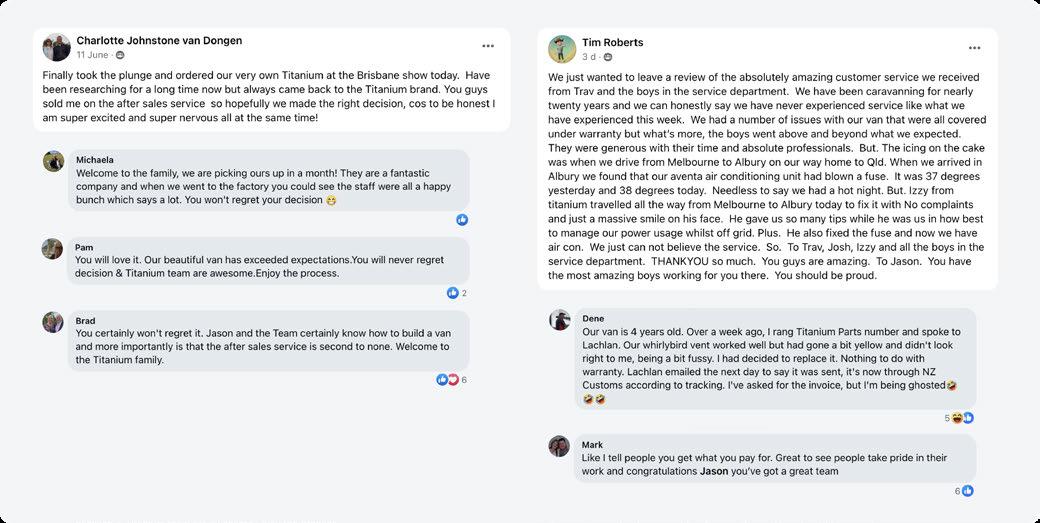Click the like reaction on Michaela's comment
The width and height of the screenshot is (1040, 523).
click(462, 220)
